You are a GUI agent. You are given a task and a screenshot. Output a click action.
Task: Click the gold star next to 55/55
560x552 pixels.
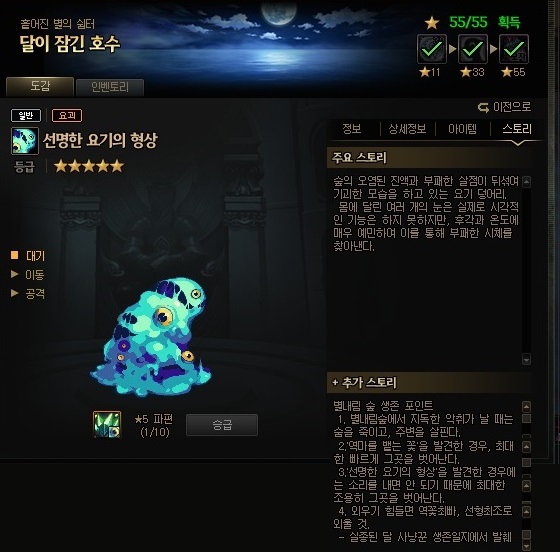(432, 23)
